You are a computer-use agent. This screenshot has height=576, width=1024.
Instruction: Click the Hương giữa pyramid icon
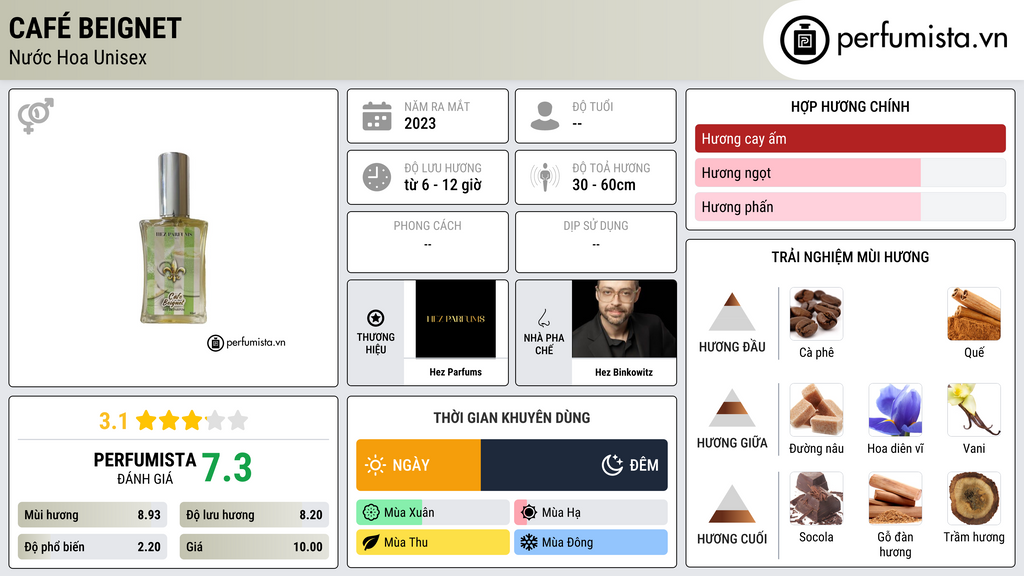pos(732,408)
